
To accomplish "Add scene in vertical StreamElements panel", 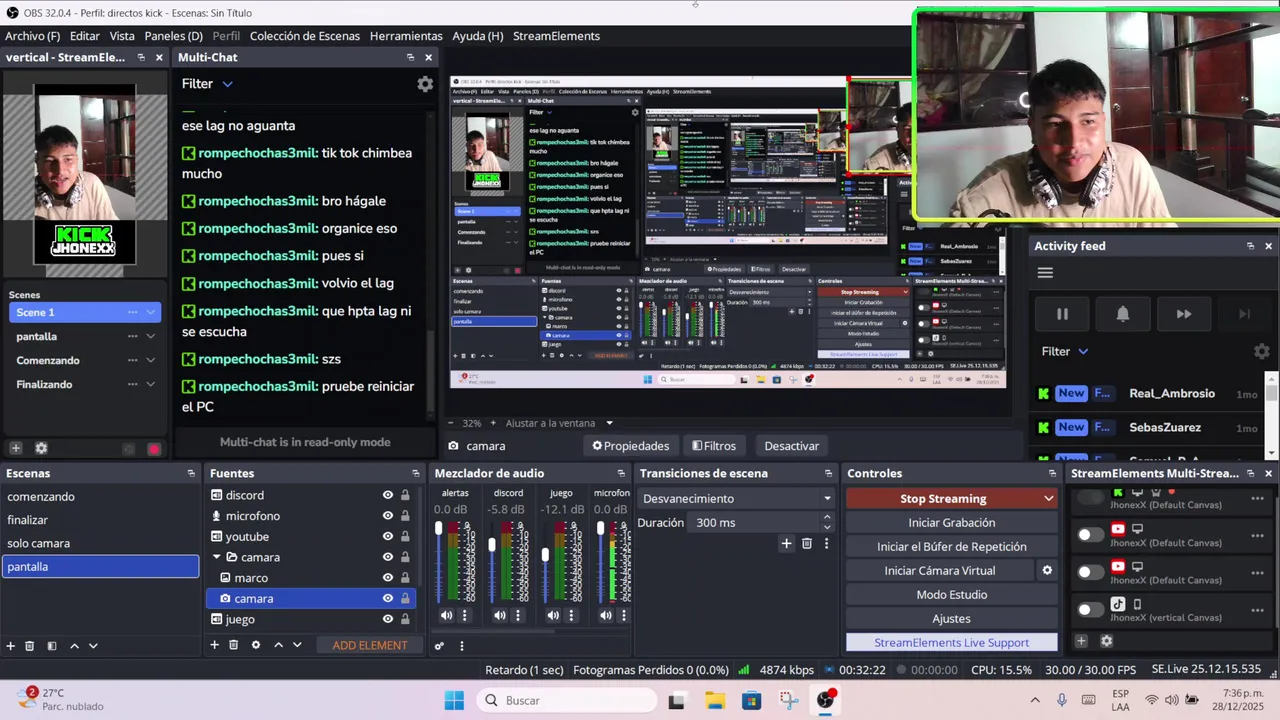I will pyautogui.click(x=15, y=448).
